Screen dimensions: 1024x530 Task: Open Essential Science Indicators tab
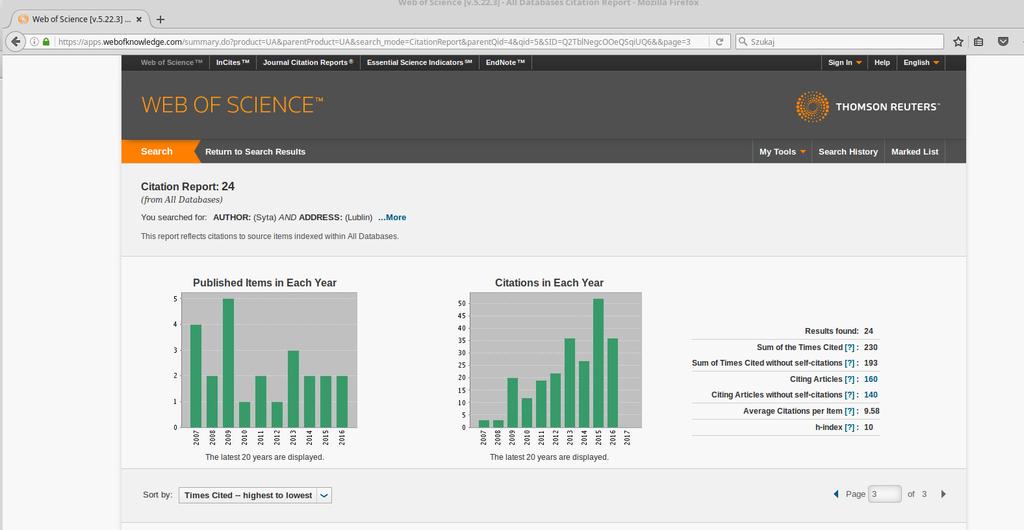click(x=419, y=63)
